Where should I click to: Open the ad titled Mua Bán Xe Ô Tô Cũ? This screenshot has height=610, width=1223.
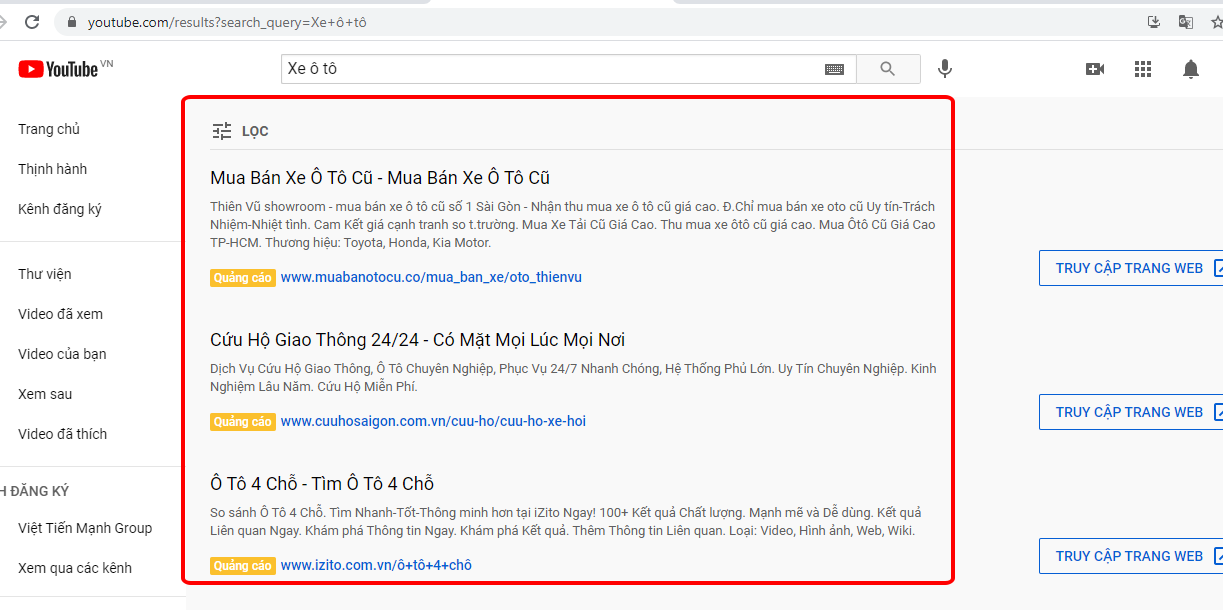pos(380,178)
